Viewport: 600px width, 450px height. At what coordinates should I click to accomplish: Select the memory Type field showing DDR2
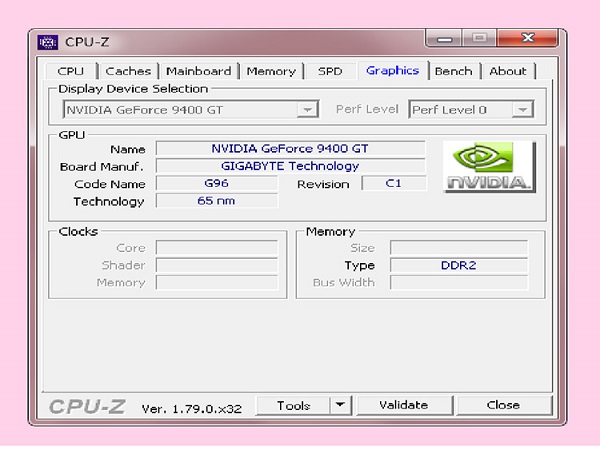point(458,265)
